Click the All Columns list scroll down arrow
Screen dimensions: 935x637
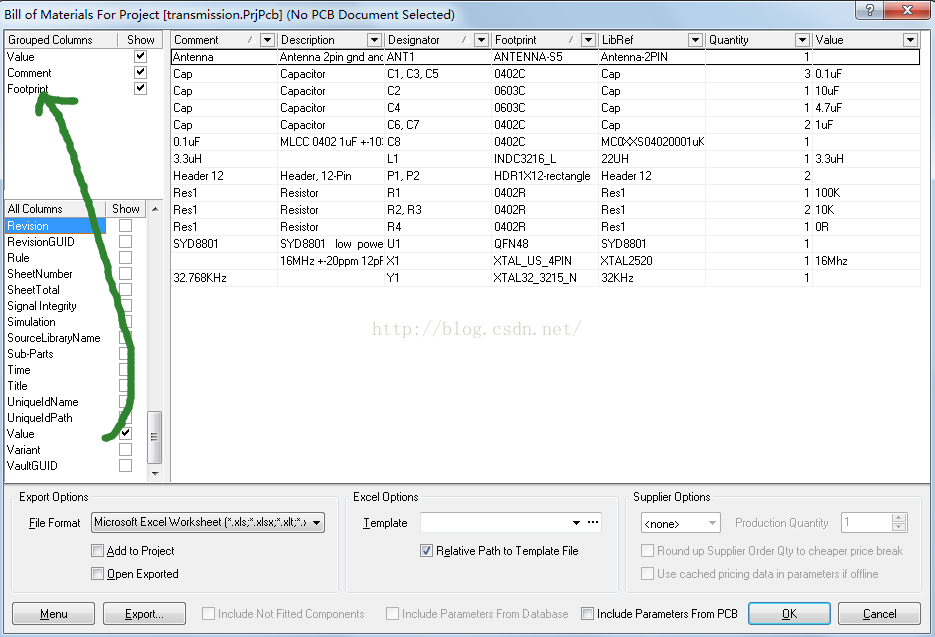[x=155, y=474]
